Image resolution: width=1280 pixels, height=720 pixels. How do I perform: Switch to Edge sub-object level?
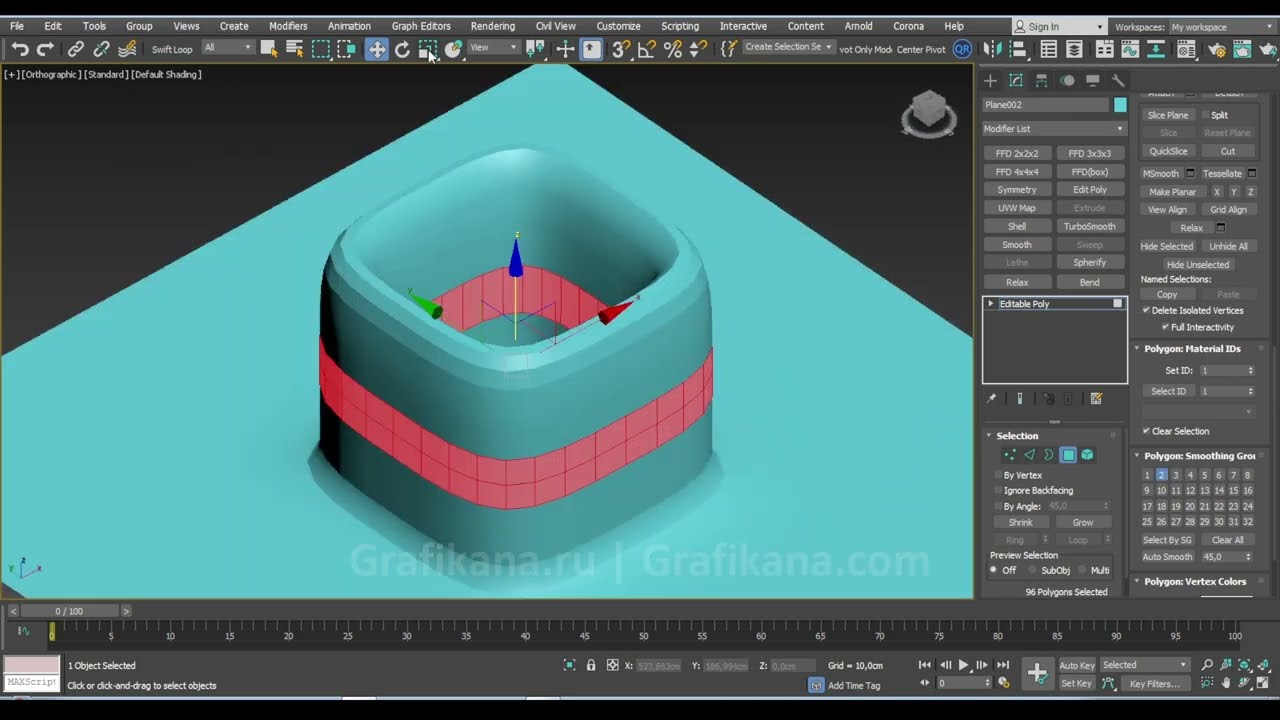[x=1029, y=455]
